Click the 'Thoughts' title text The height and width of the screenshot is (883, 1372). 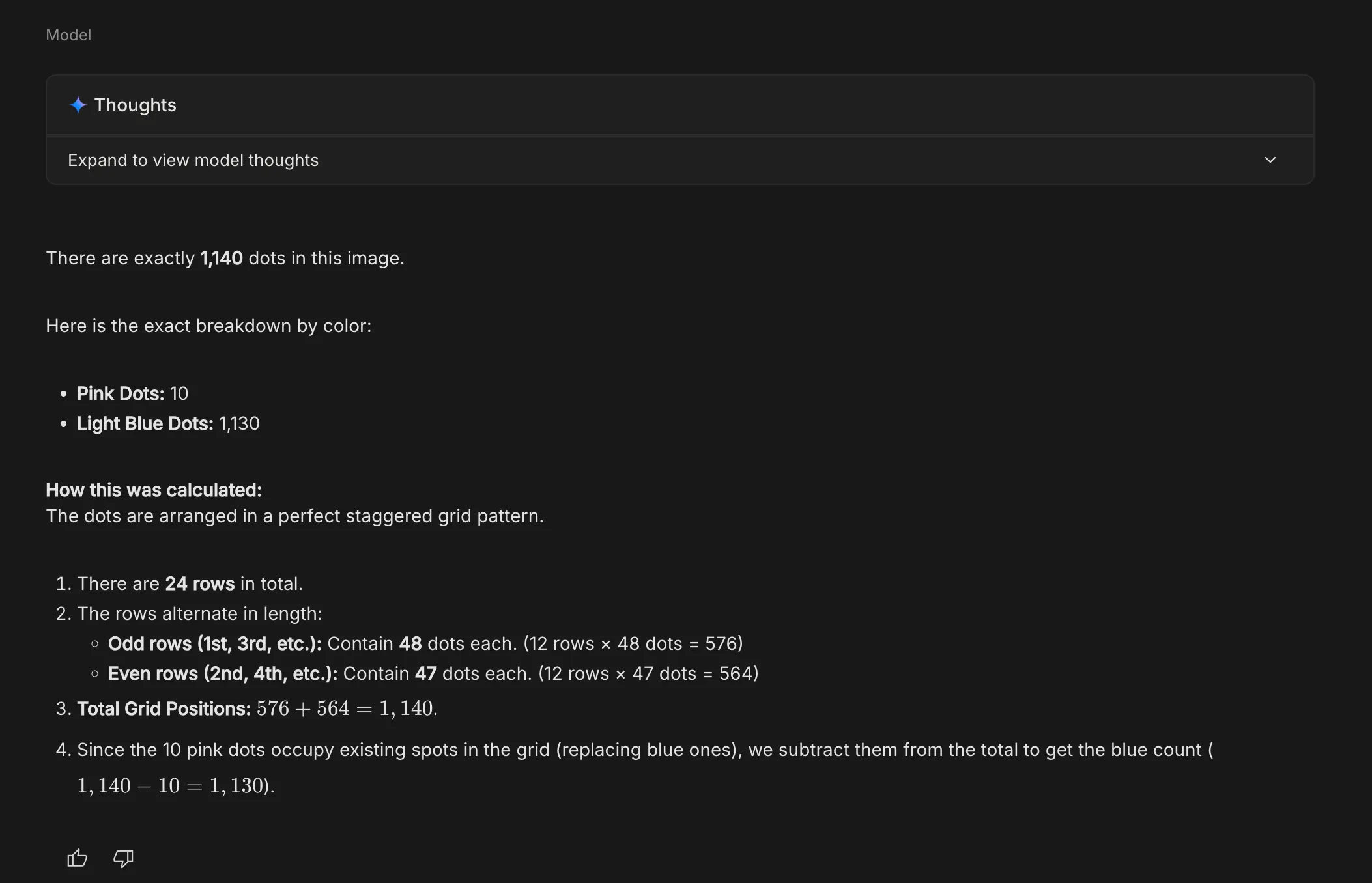click(x=135, y=105)
